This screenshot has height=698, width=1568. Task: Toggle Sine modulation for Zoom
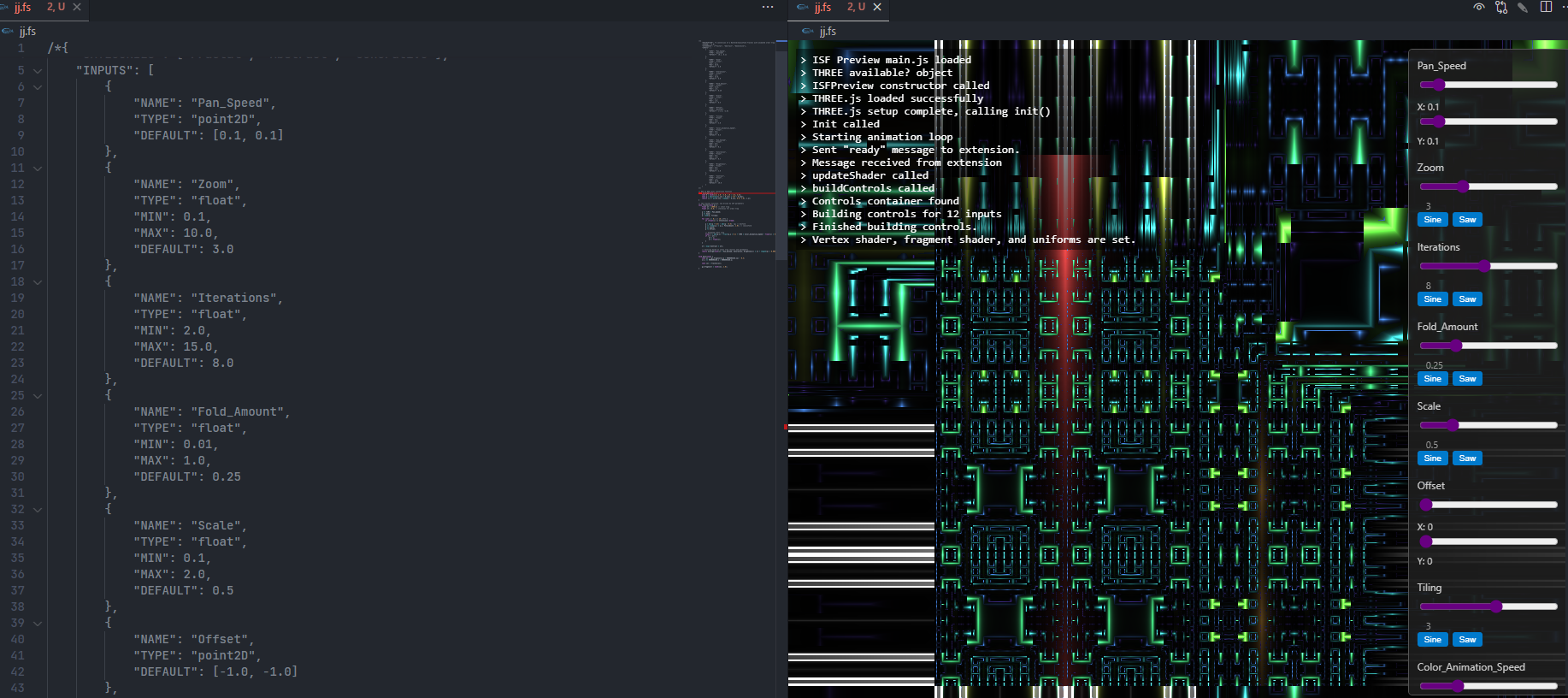pos(1433,220)
